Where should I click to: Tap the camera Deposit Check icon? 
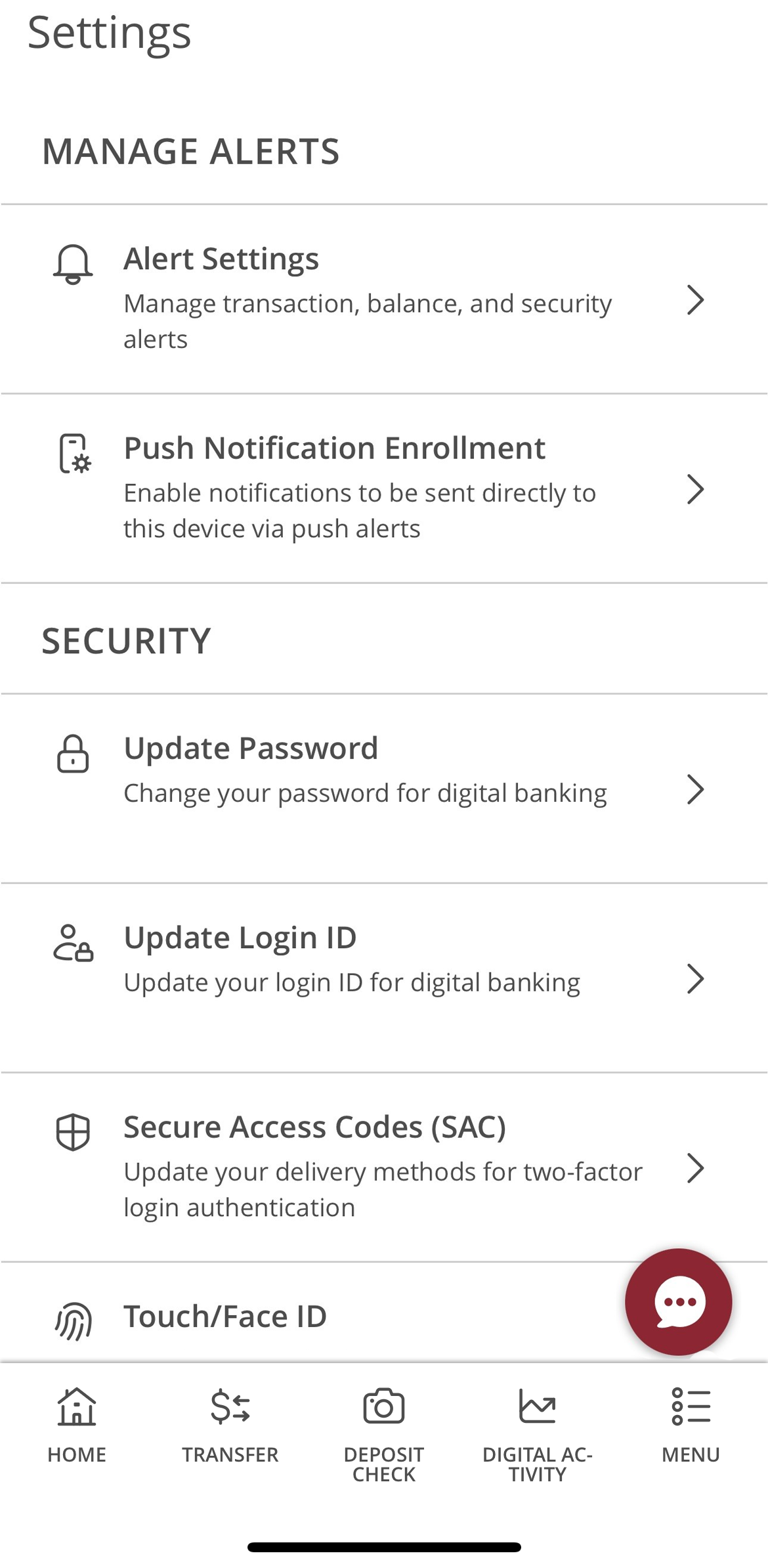point(384,1406)
